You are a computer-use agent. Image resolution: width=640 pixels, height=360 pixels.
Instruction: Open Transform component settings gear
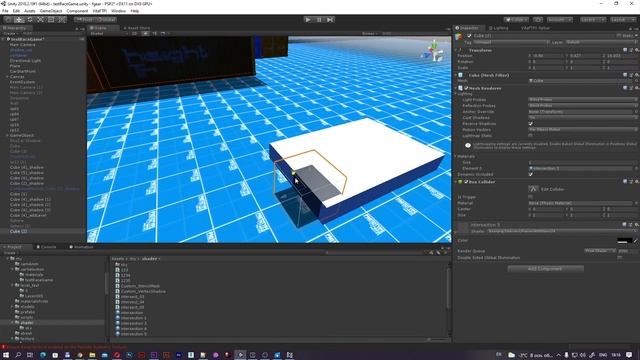[637, 50]
